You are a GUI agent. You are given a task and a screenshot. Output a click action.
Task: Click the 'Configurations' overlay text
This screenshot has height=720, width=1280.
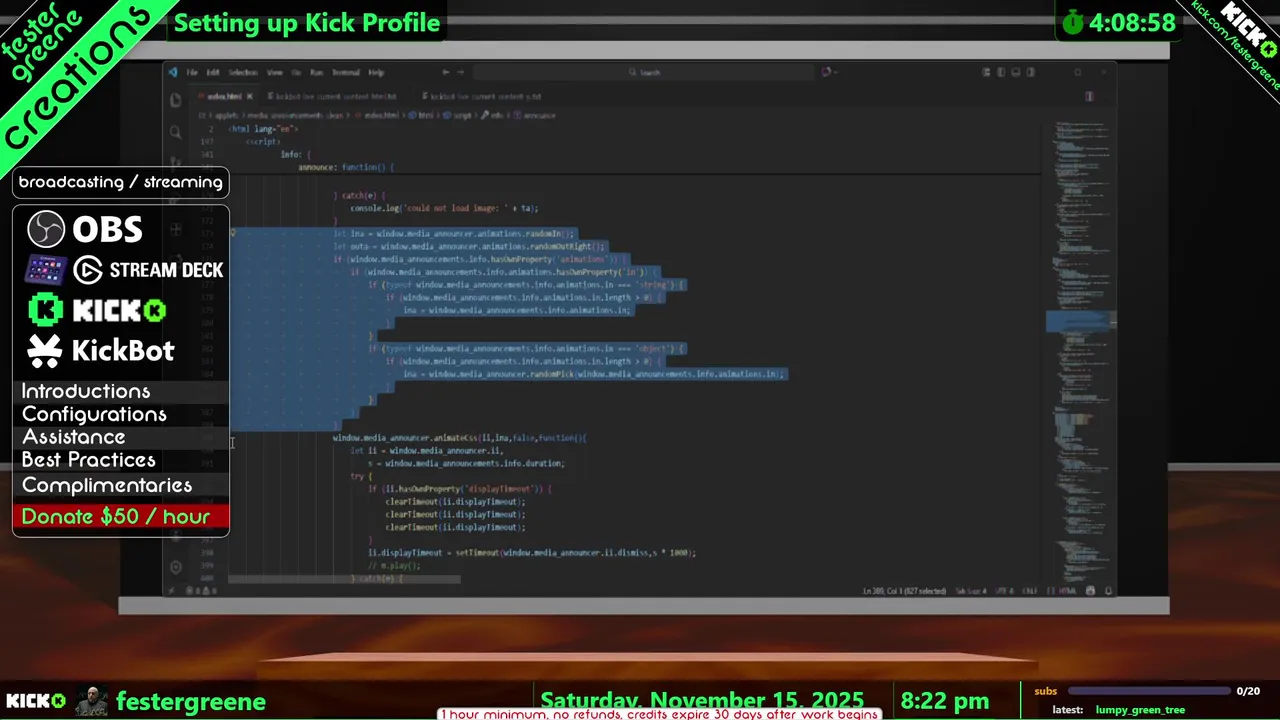pos(94,414)
